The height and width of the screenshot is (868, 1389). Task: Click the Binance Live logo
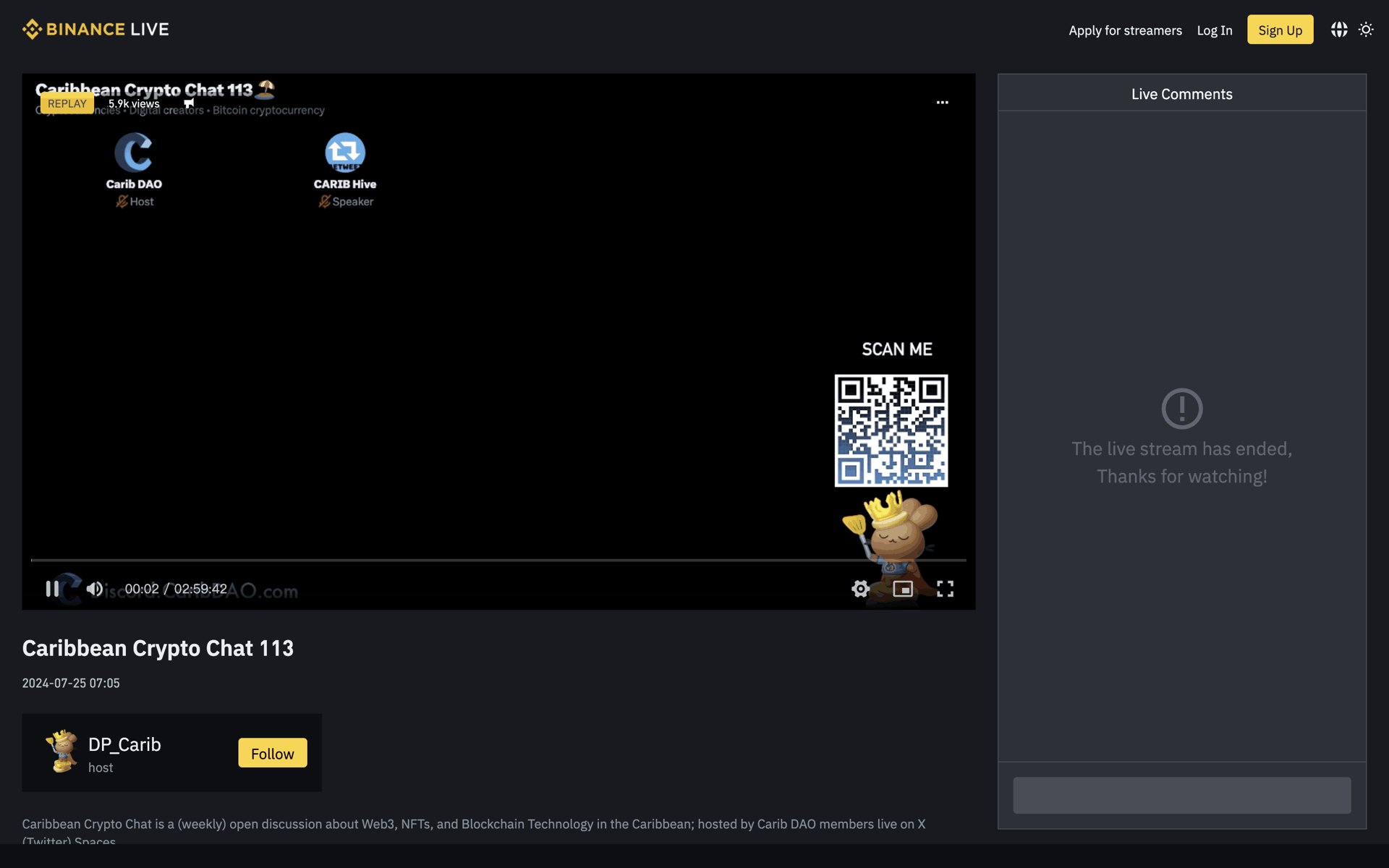click(95, 29)
